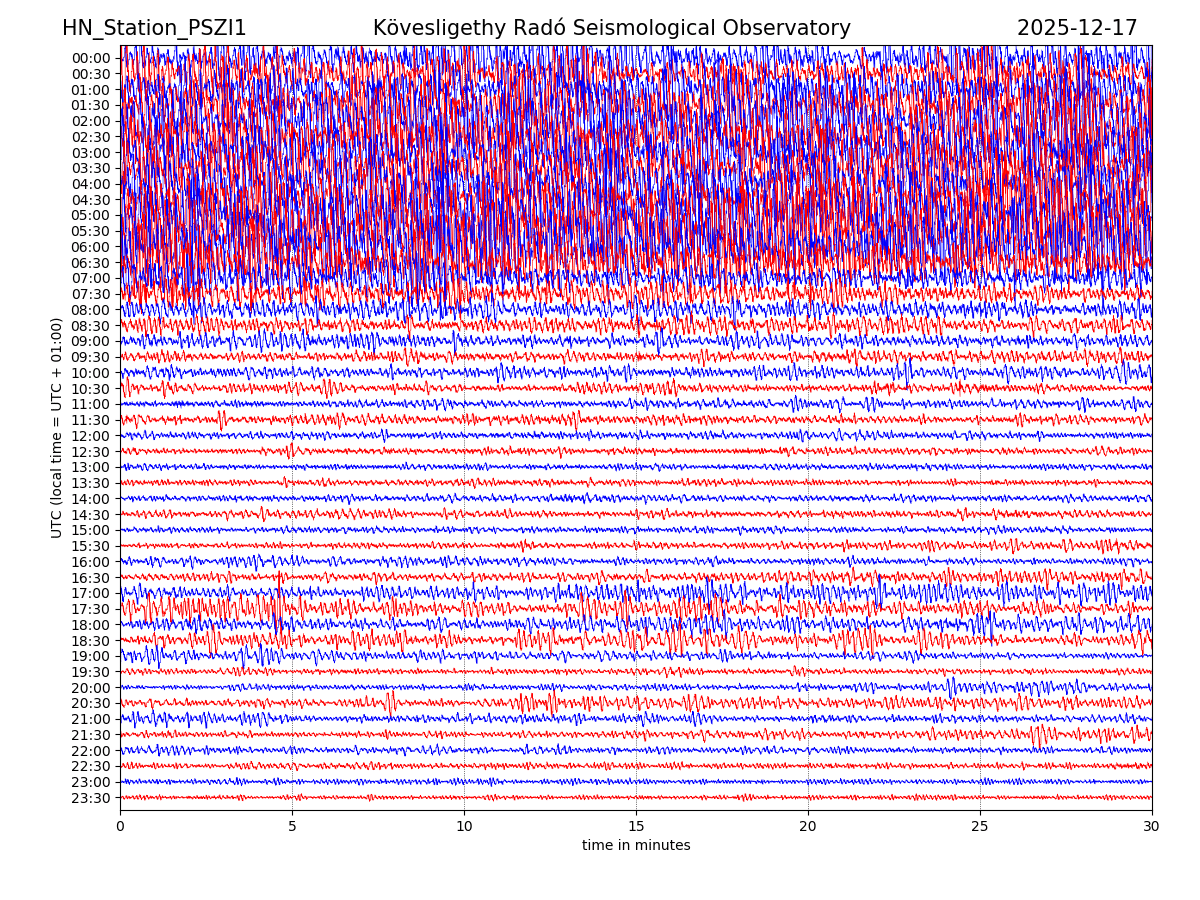Click the 10 tick on the minutes axis
This screenshot has height=900, width=1200.
[x=464, y=826]
